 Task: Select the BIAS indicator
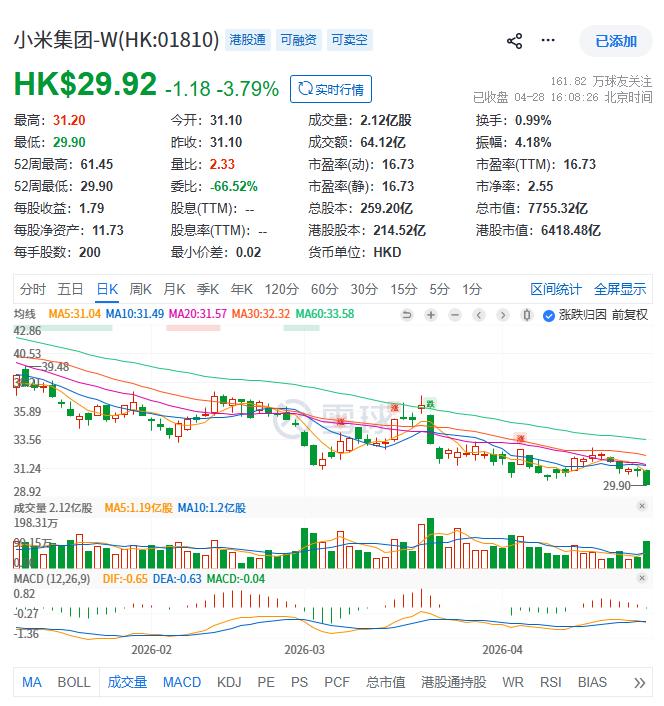(x=592, y=682)
